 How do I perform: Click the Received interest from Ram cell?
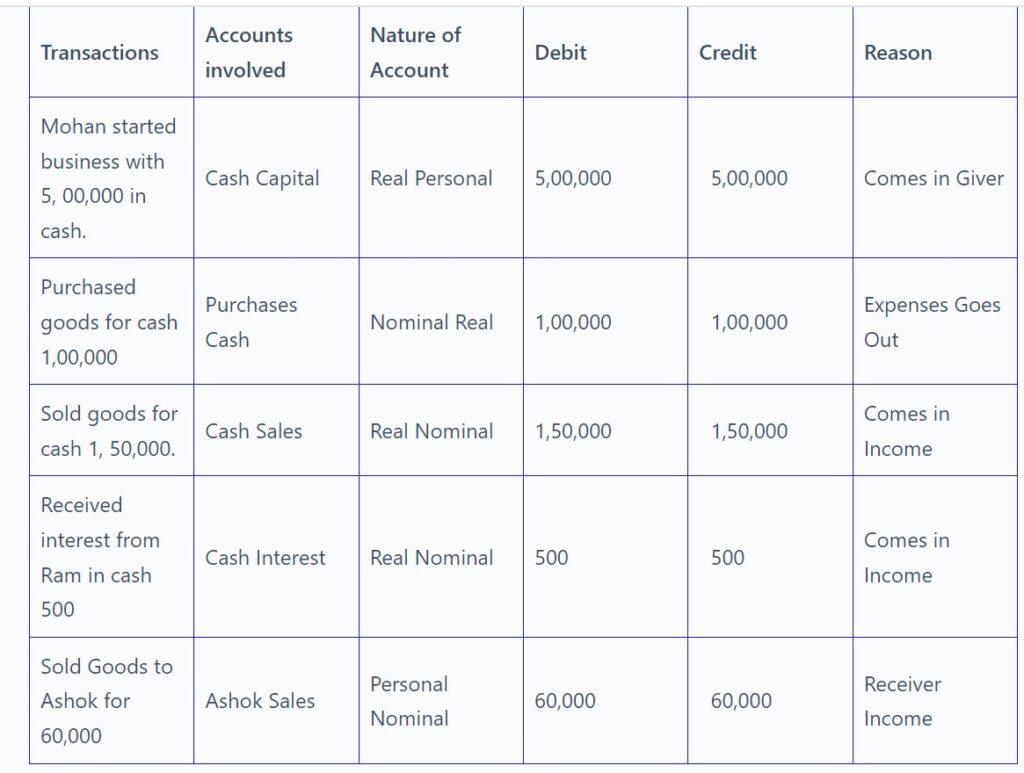coord(100,557)
